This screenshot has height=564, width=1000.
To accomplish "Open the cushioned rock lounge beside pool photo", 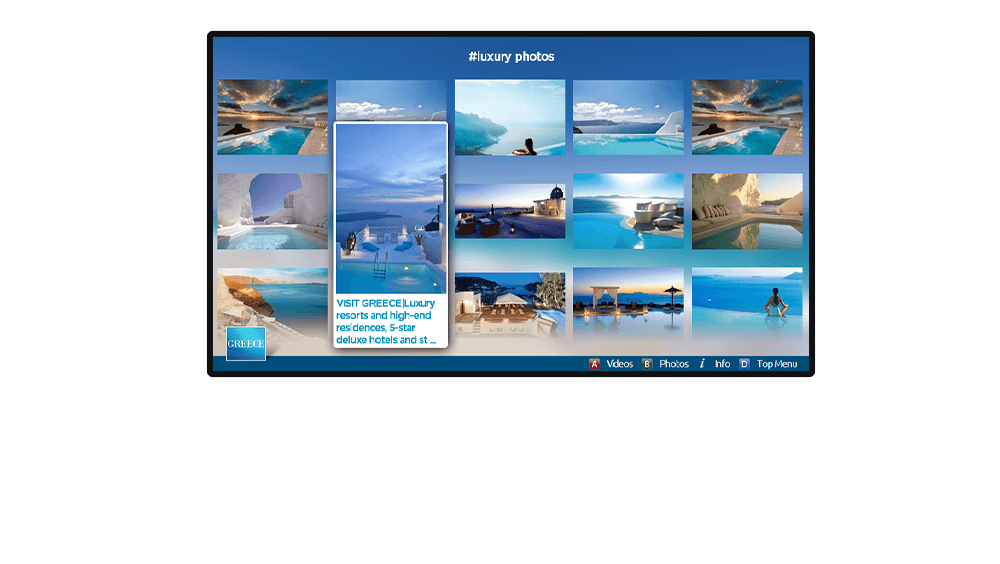I will tap(747, 211).
